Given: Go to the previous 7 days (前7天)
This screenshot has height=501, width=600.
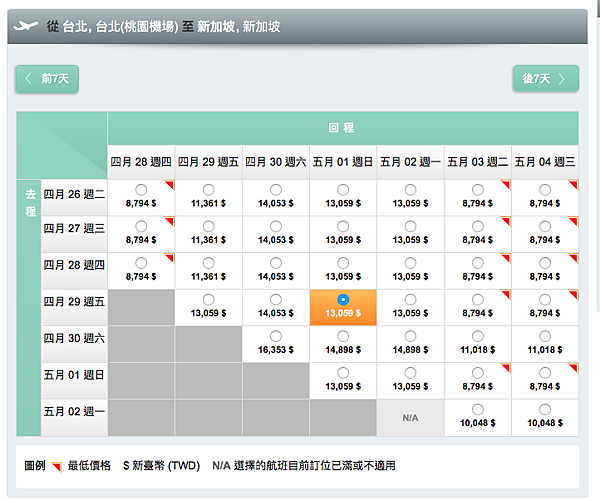Looking at the screenshot, I should [x=47, y=79].
